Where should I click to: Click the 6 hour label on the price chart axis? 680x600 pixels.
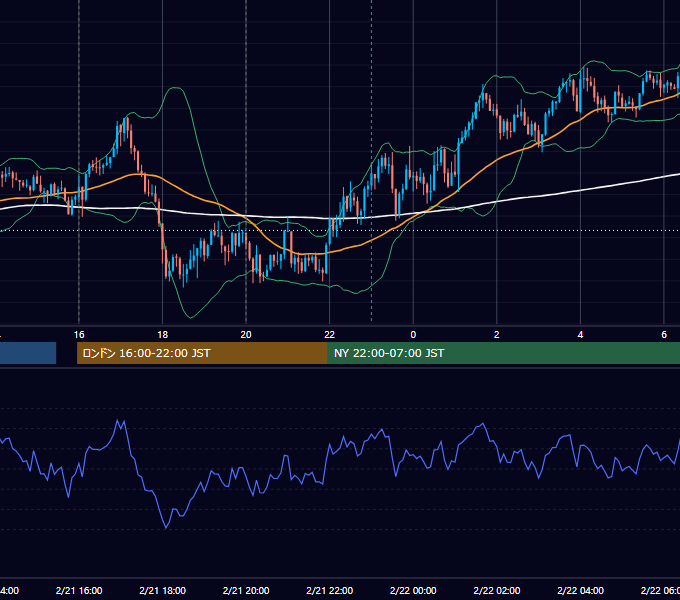(x=664, y=335)
